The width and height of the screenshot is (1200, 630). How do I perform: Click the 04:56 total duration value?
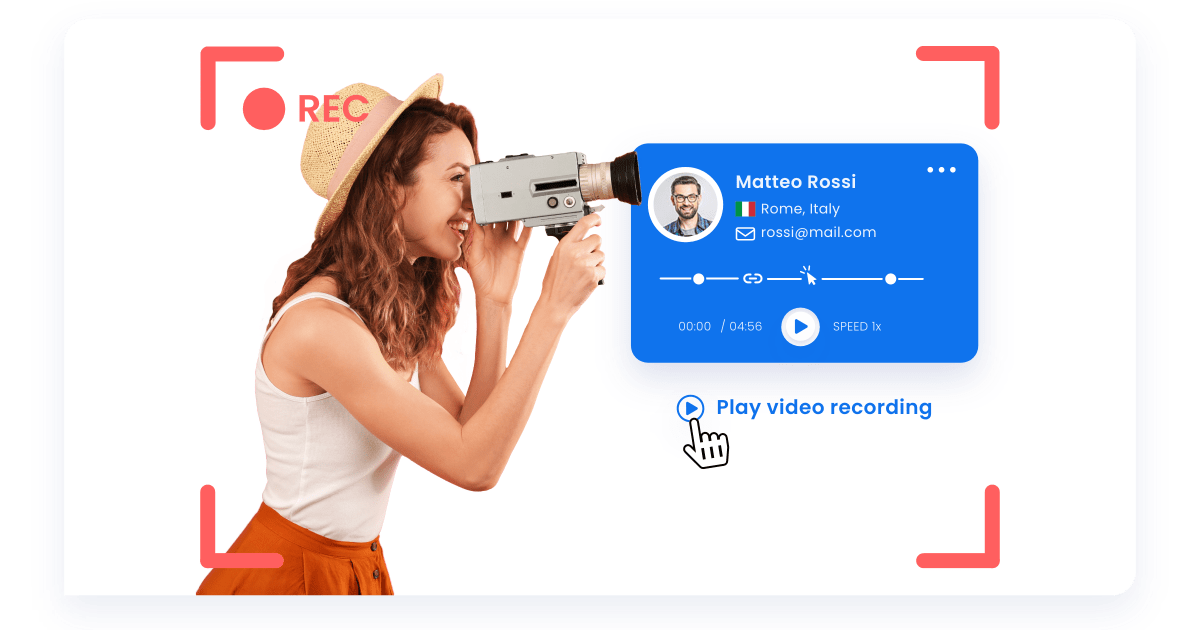pos(745,327)
